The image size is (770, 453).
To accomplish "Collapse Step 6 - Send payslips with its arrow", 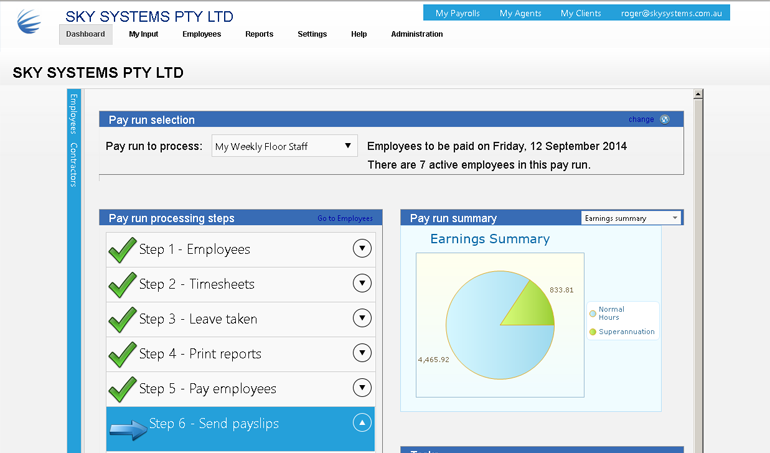I will [x=362, y=423].
